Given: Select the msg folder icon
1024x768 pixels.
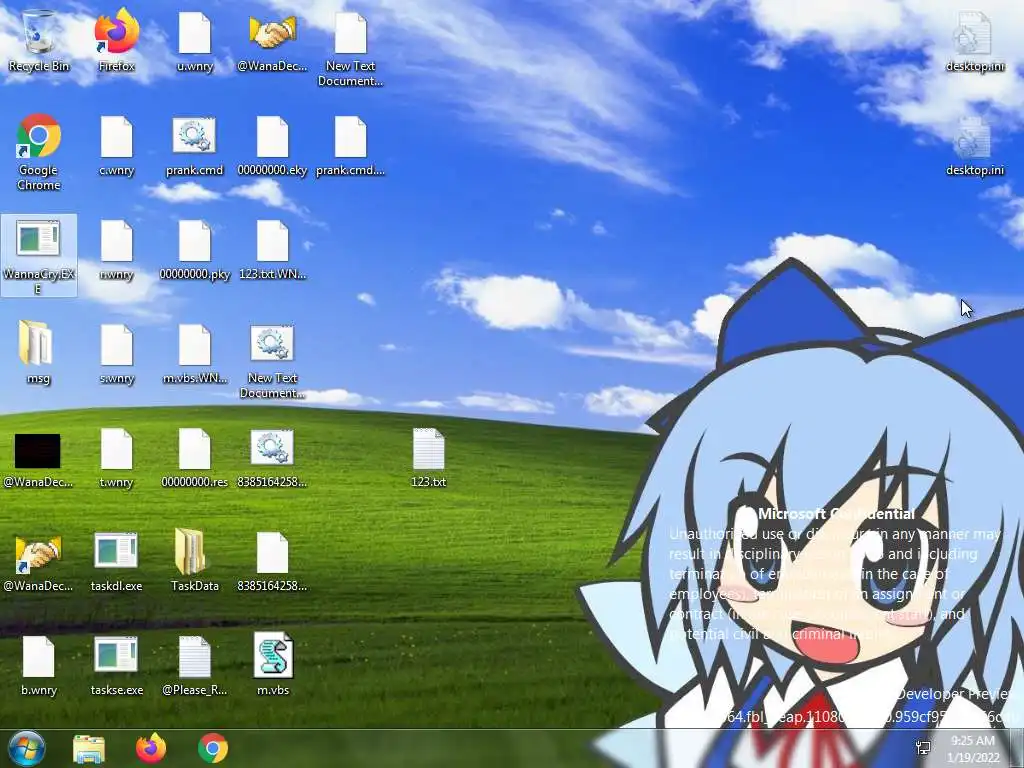Looking at the screenshot, I should (x=39, y=353).
